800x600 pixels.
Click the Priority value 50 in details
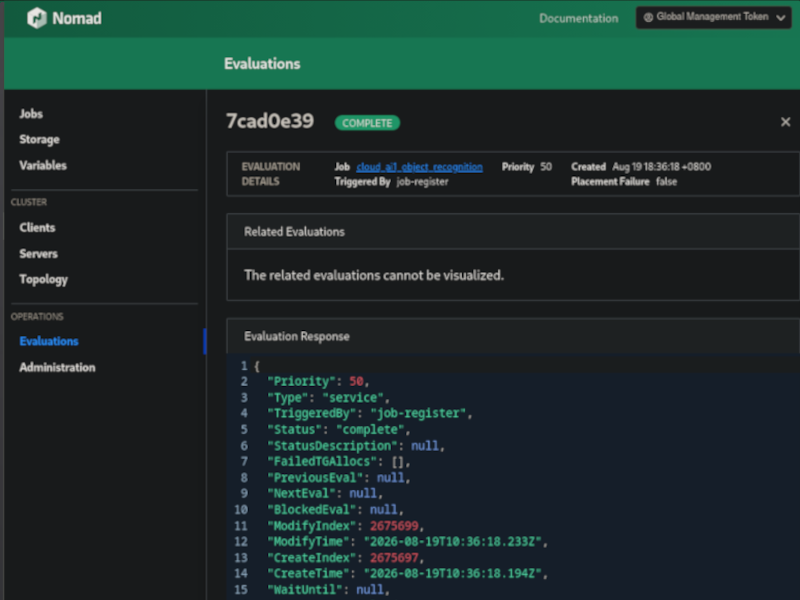click(x=546, y=167)
